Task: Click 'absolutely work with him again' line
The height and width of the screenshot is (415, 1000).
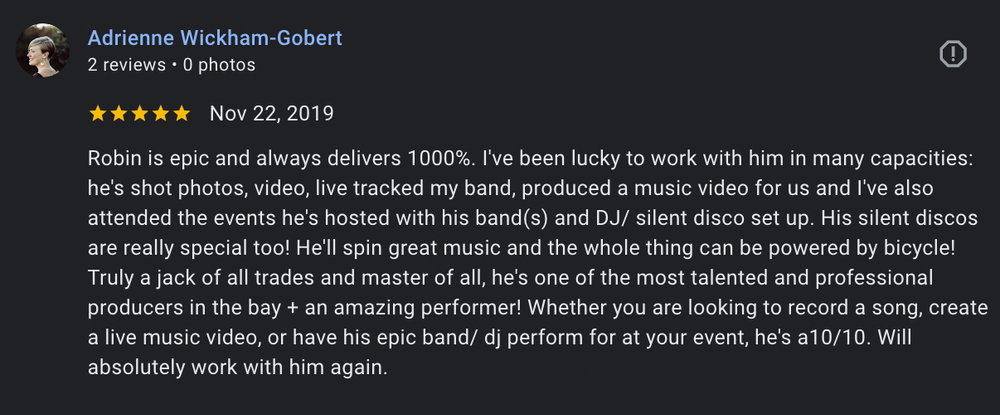Action: 237,368
